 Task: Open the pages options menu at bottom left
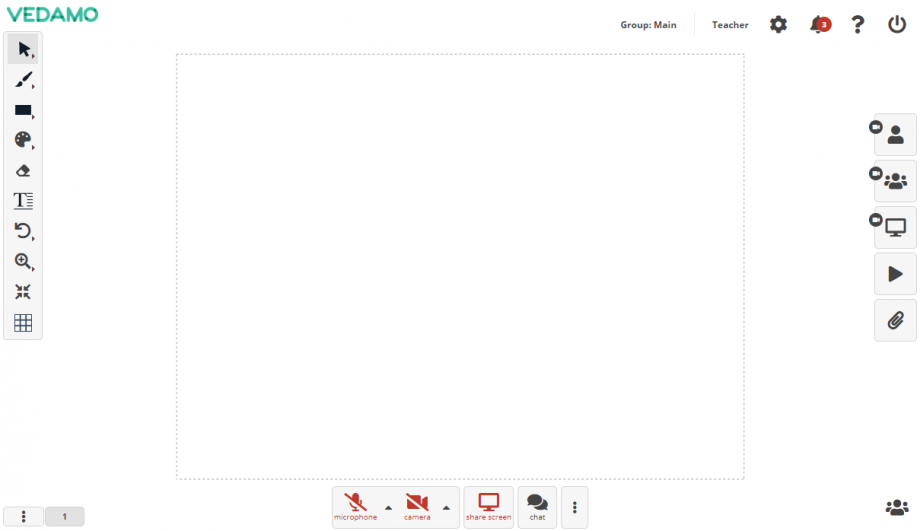24,516
